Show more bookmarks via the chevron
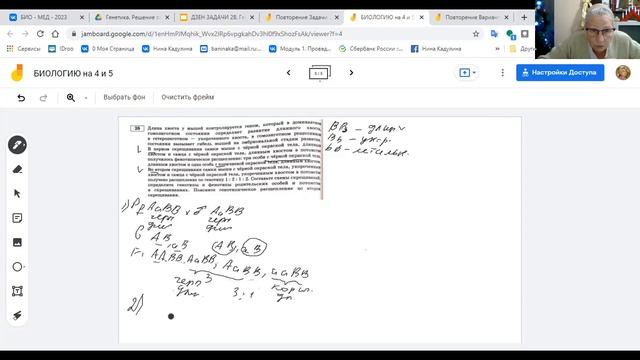 pos(497,49)
